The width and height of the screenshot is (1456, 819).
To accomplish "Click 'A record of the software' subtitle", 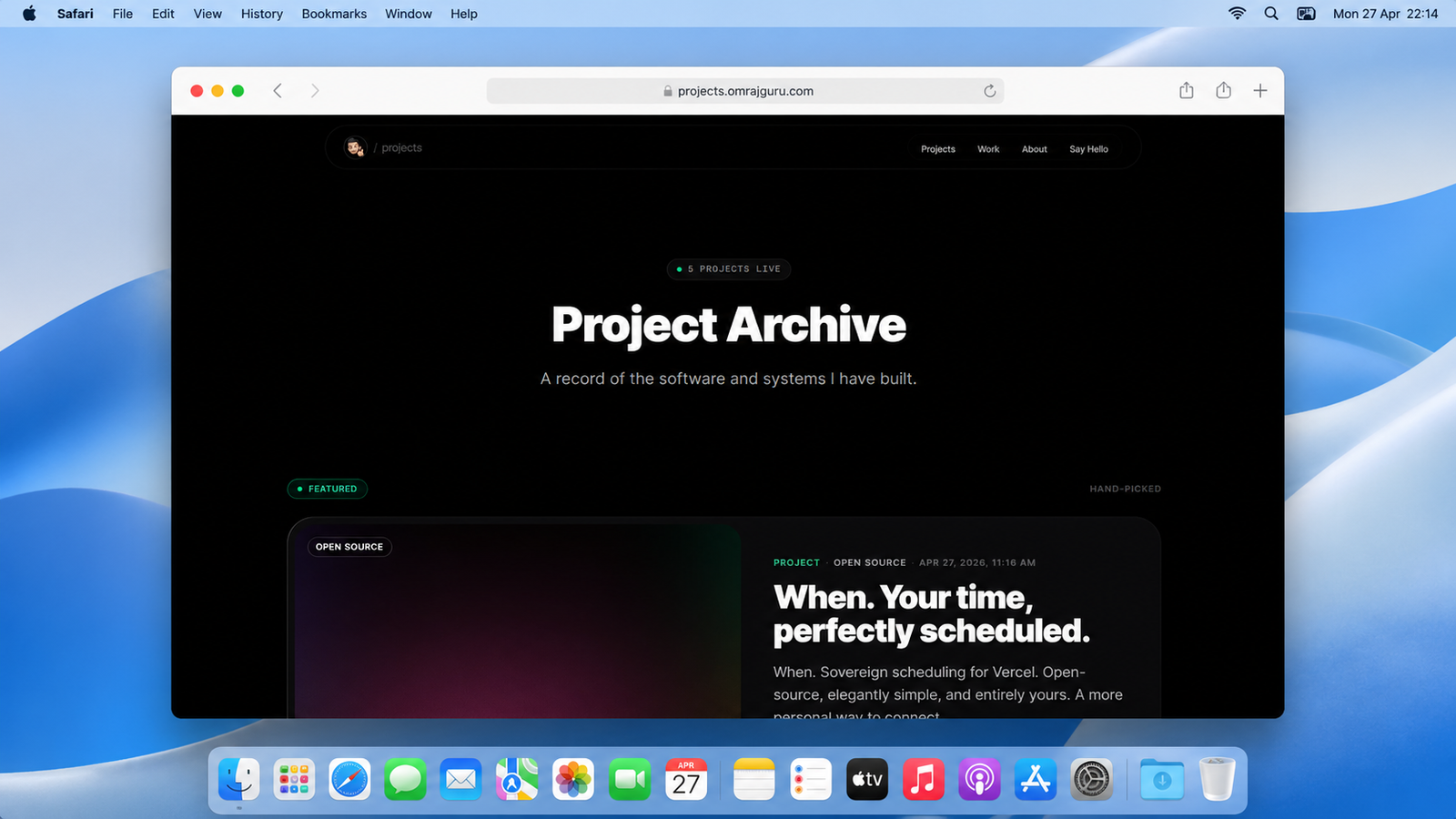I will (729, 379).
